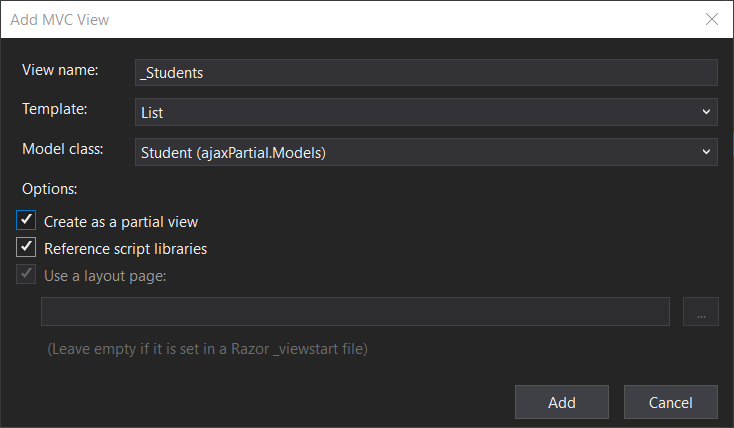734x428 pixels.
Task: Close the Add MVC View dialog
Action: (x=711, y=19)
